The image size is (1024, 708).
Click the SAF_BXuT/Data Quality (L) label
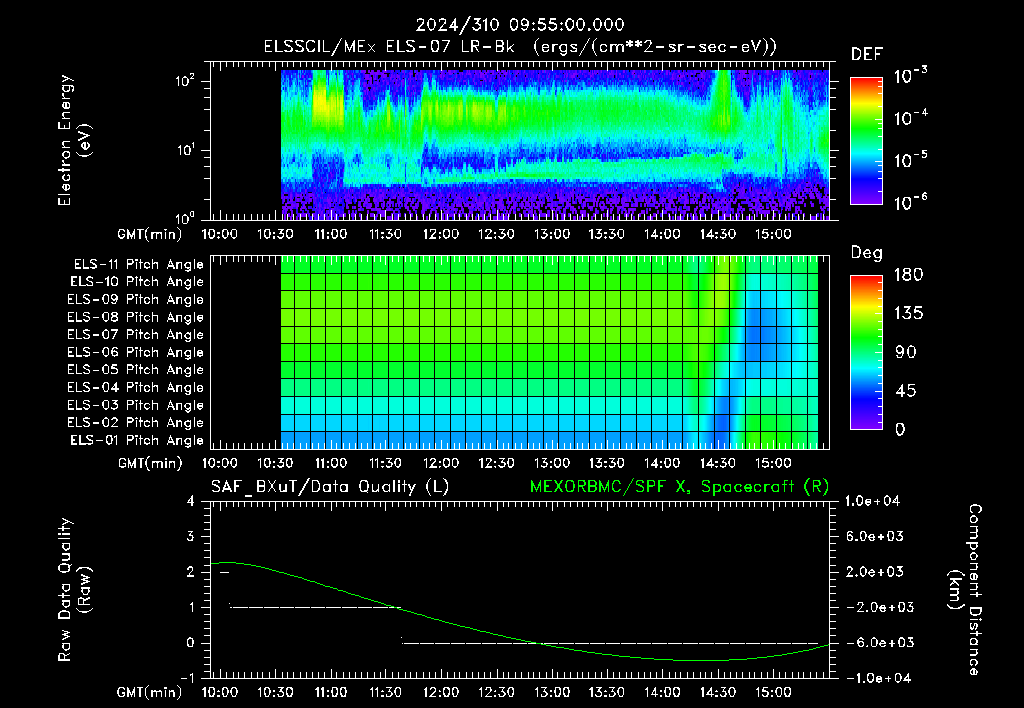coord(330,487)
